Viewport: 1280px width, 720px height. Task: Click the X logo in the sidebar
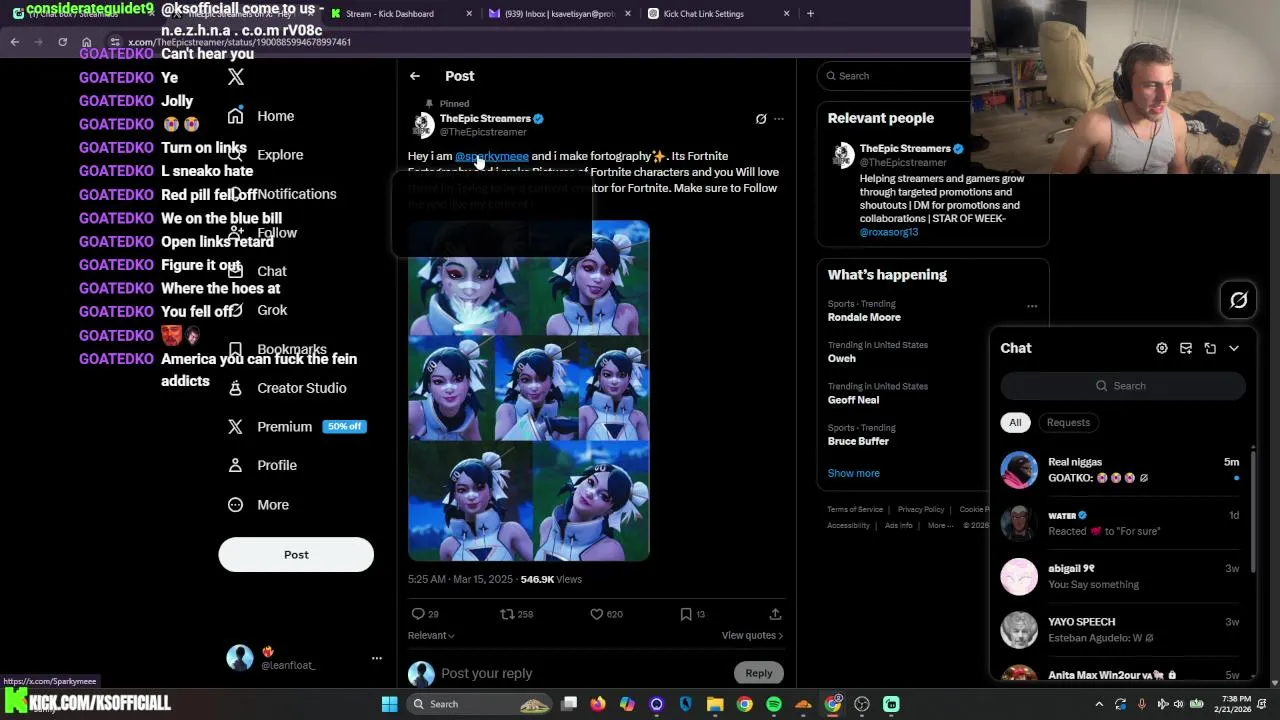point(235,76)
